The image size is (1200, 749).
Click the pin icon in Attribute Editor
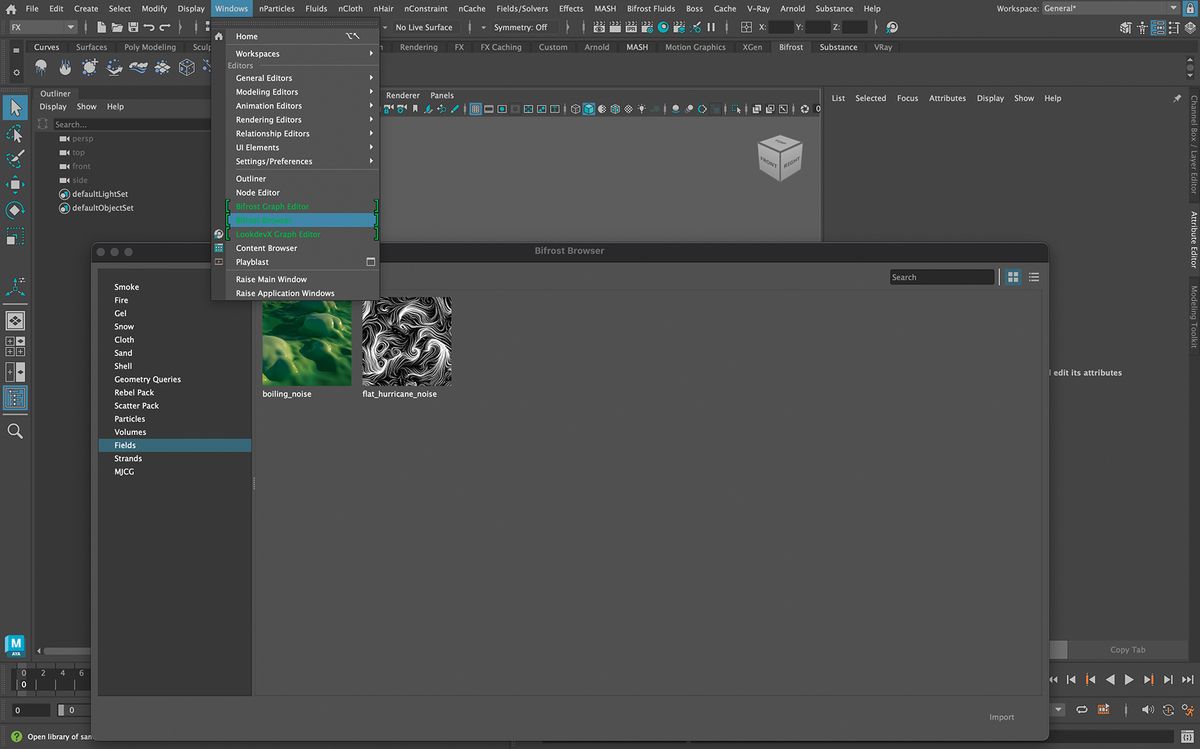[x=1177, y=98]
